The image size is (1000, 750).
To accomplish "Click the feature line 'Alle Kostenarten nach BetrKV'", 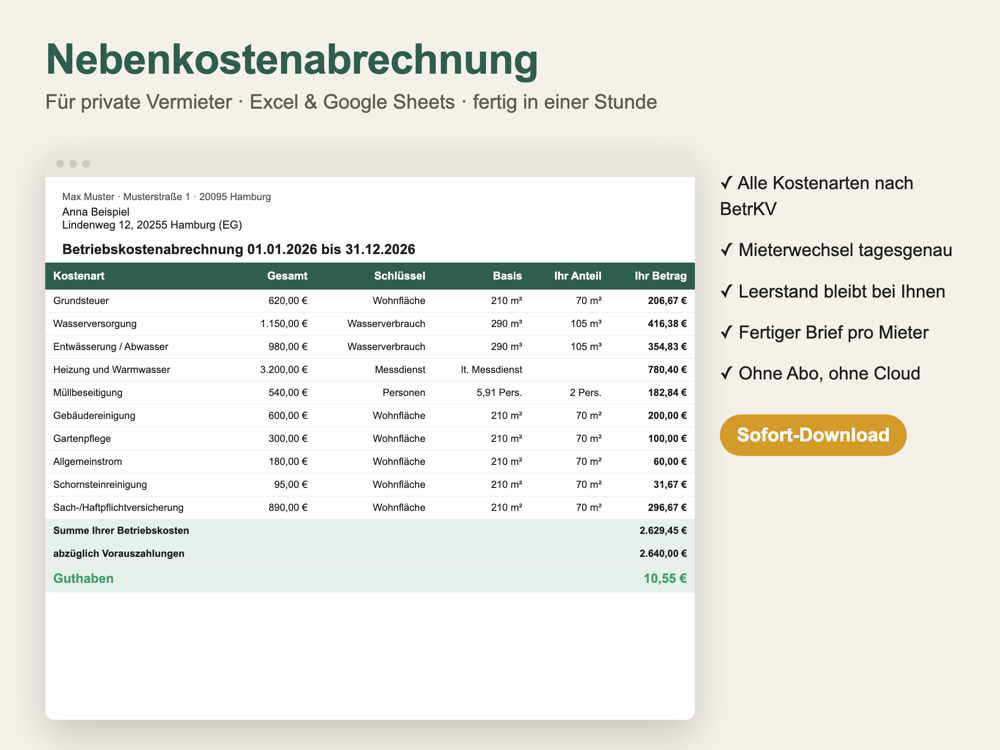I will 816,196.
